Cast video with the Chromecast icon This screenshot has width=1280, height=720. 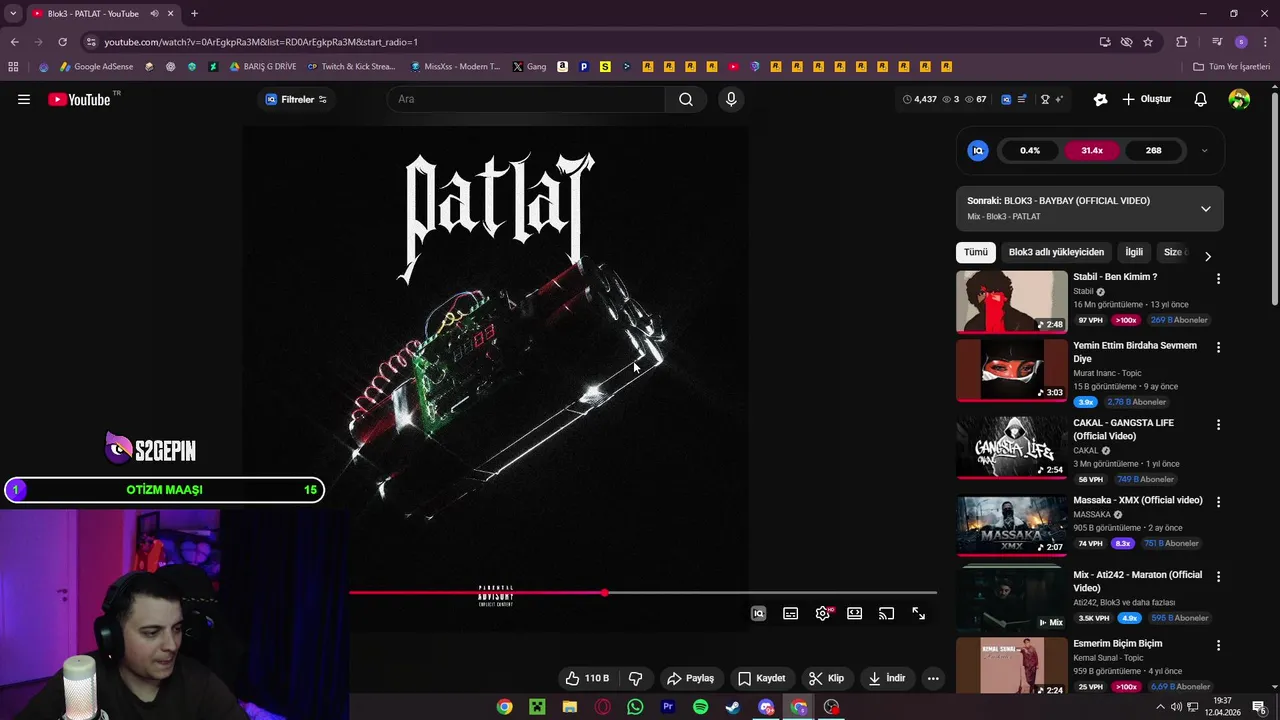click(x=886, y=613)
